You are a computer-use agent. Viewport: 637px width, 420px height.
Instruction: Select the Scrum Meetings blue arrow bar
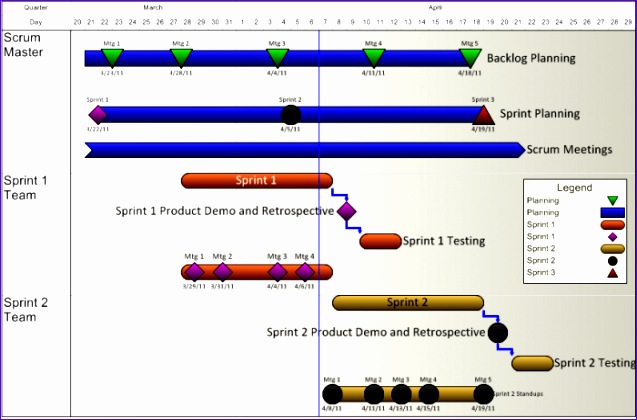[305, 150]
